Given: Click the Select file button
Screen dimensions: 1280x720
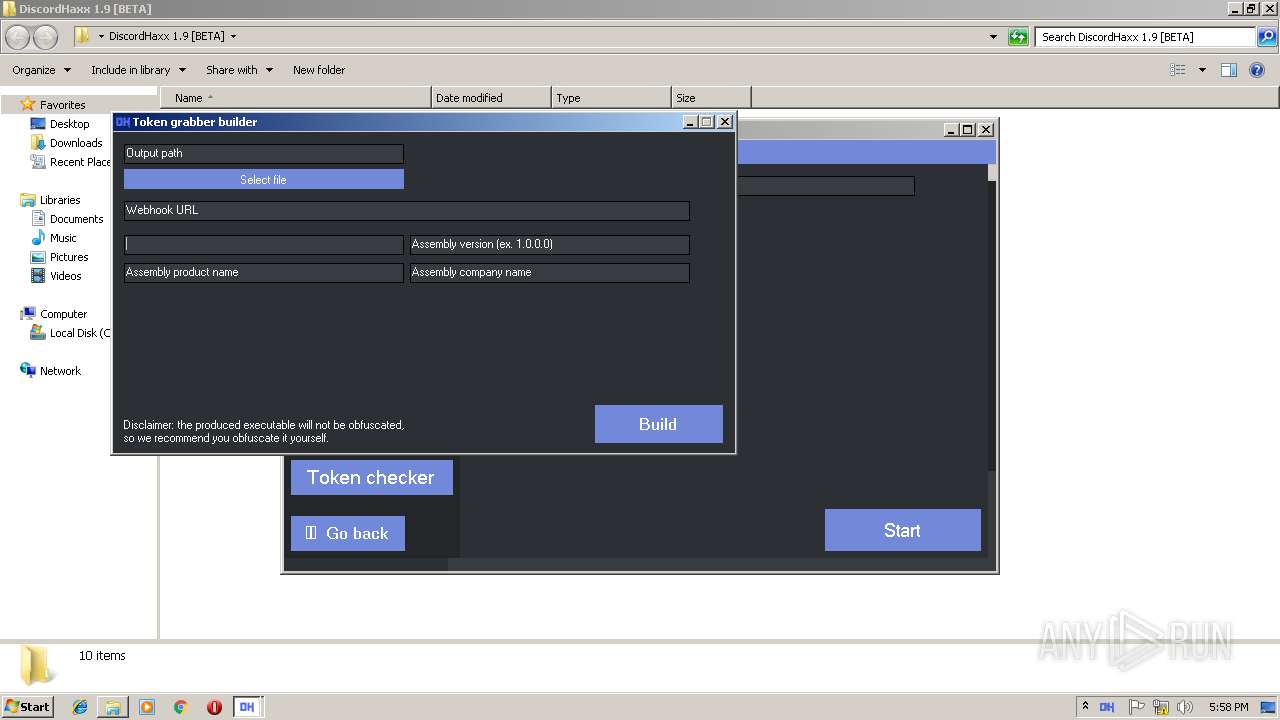Looking at the screenshot, I should point(264,179).
